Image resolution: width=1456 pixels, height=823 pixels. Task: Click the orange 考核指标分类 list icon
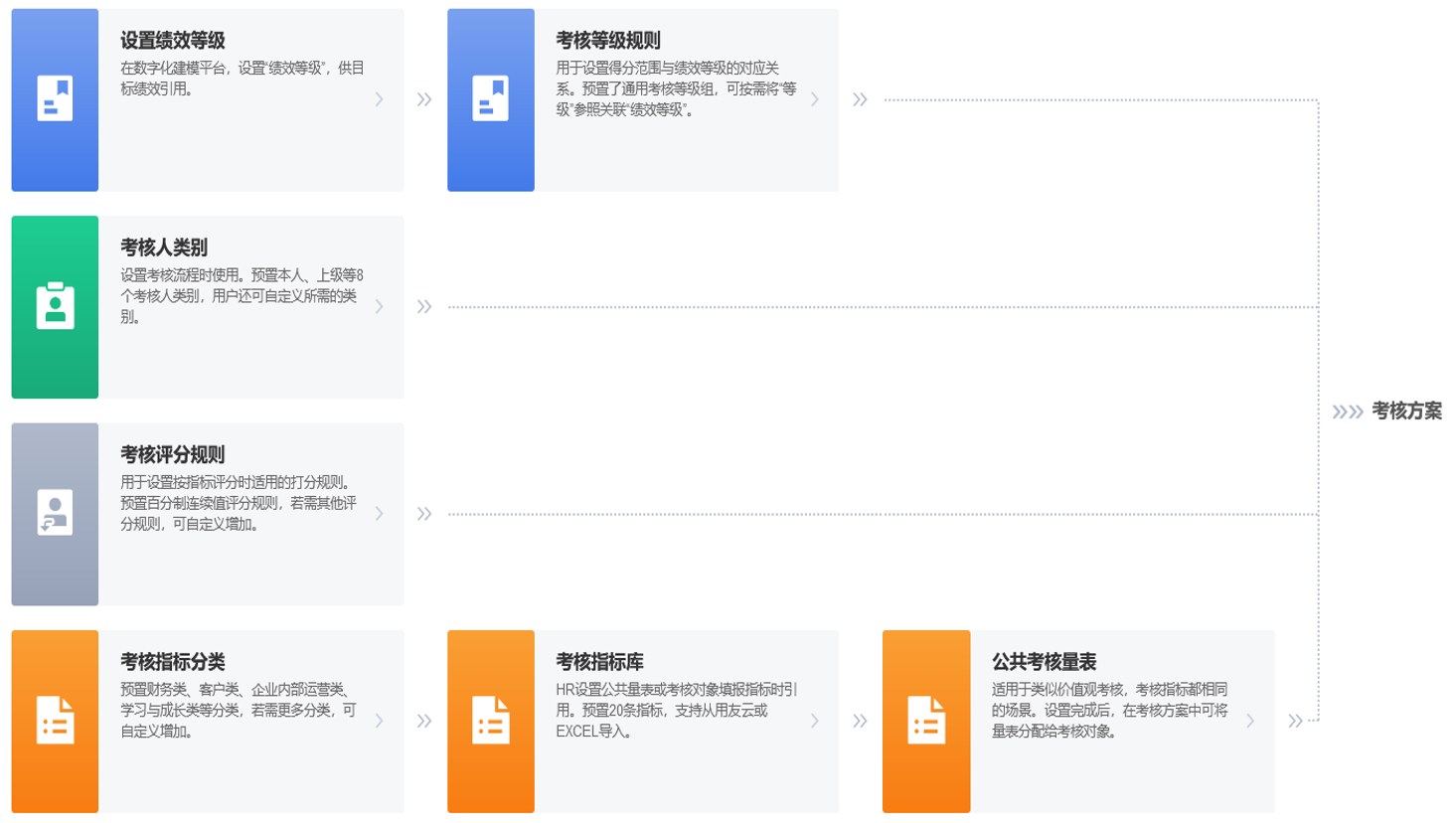pyautogui.click(x=55, y=720)
